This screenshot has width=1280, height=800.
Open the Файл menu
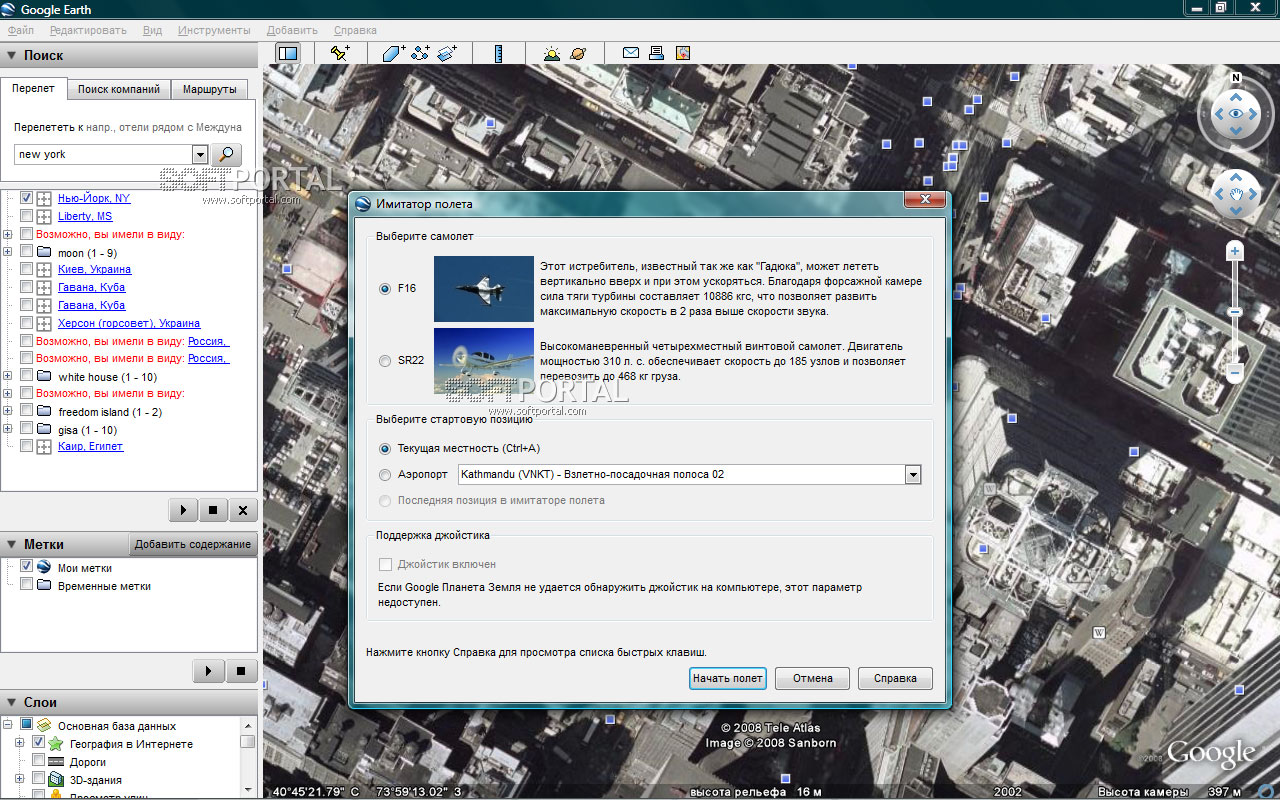[21, 30]
